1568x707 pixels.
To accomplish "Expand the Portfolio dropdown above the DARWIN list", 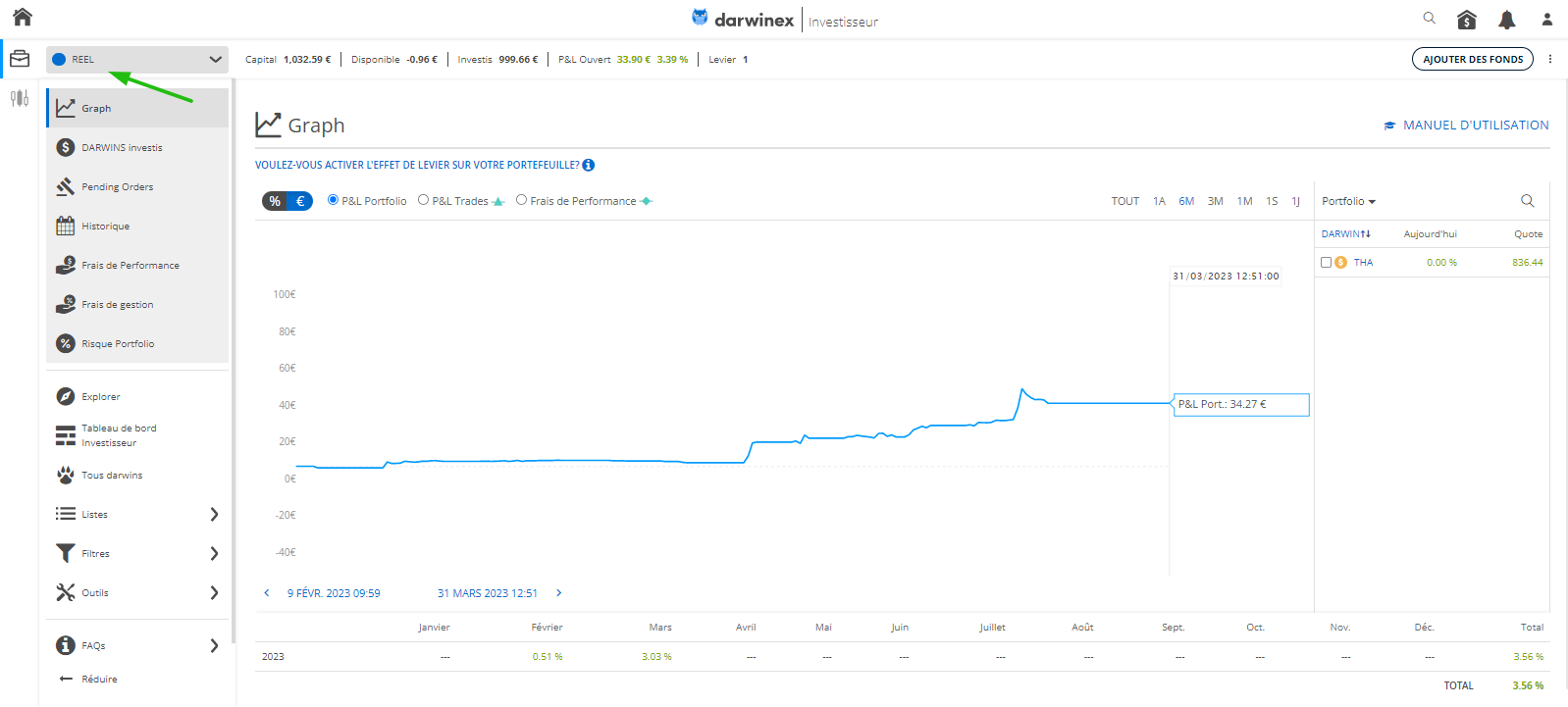I will [x=1348, y=201].
